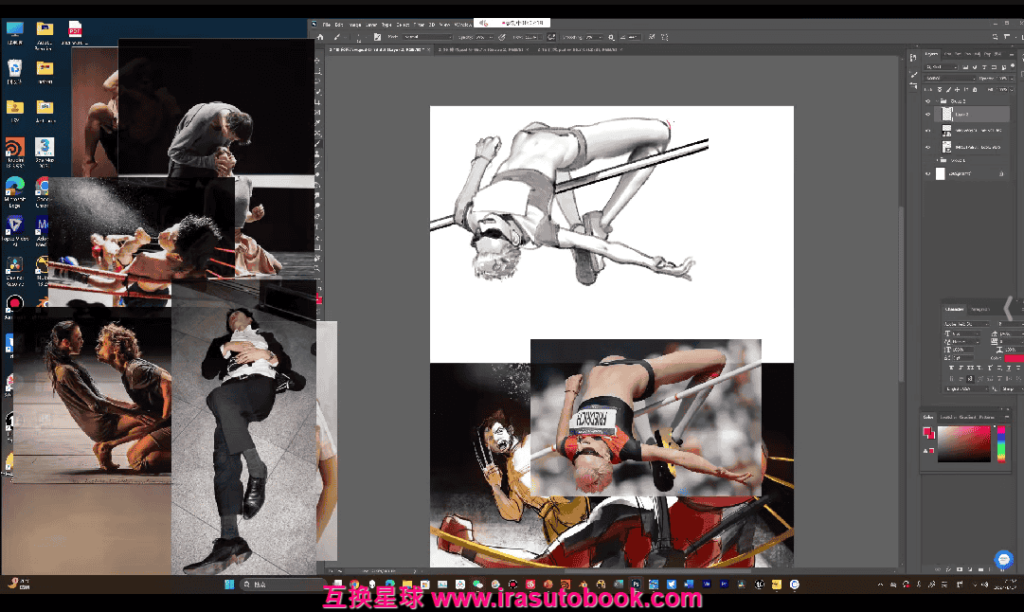Viewport: 1024px width, 612px height.
Task: Switch to the second document tab
Action: (482, 50)
